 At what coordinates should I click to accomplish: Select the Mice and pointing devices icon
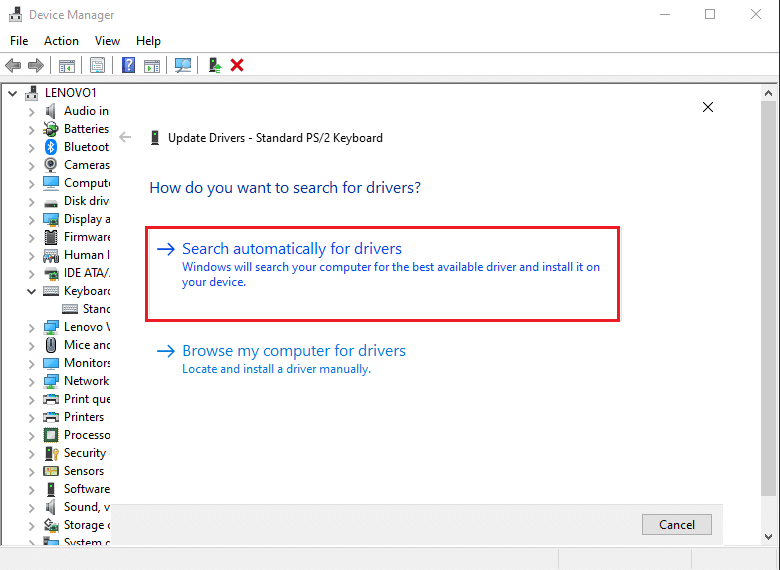[x=51, y=345]
